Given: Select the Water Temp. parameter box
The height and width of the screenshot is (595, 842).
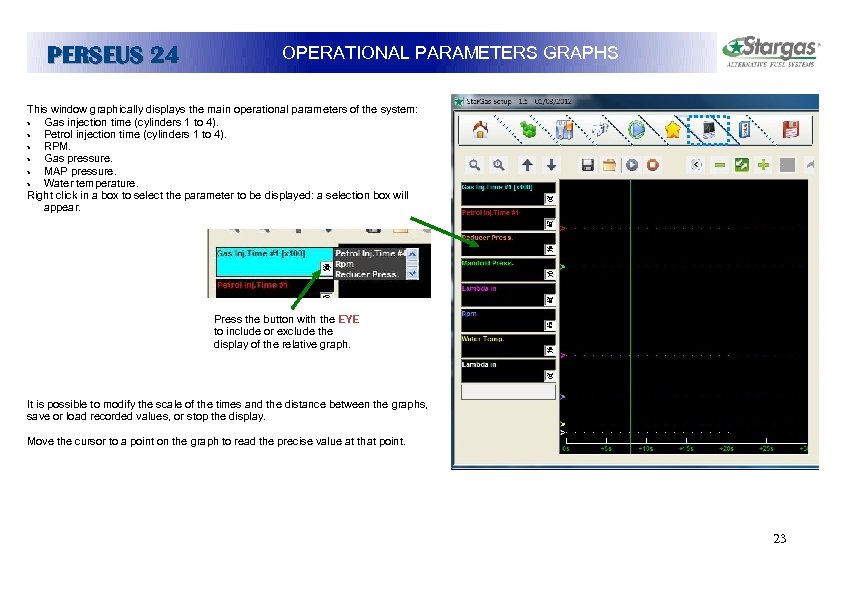Looking at the screenshot, I should [x=508, y=345].
